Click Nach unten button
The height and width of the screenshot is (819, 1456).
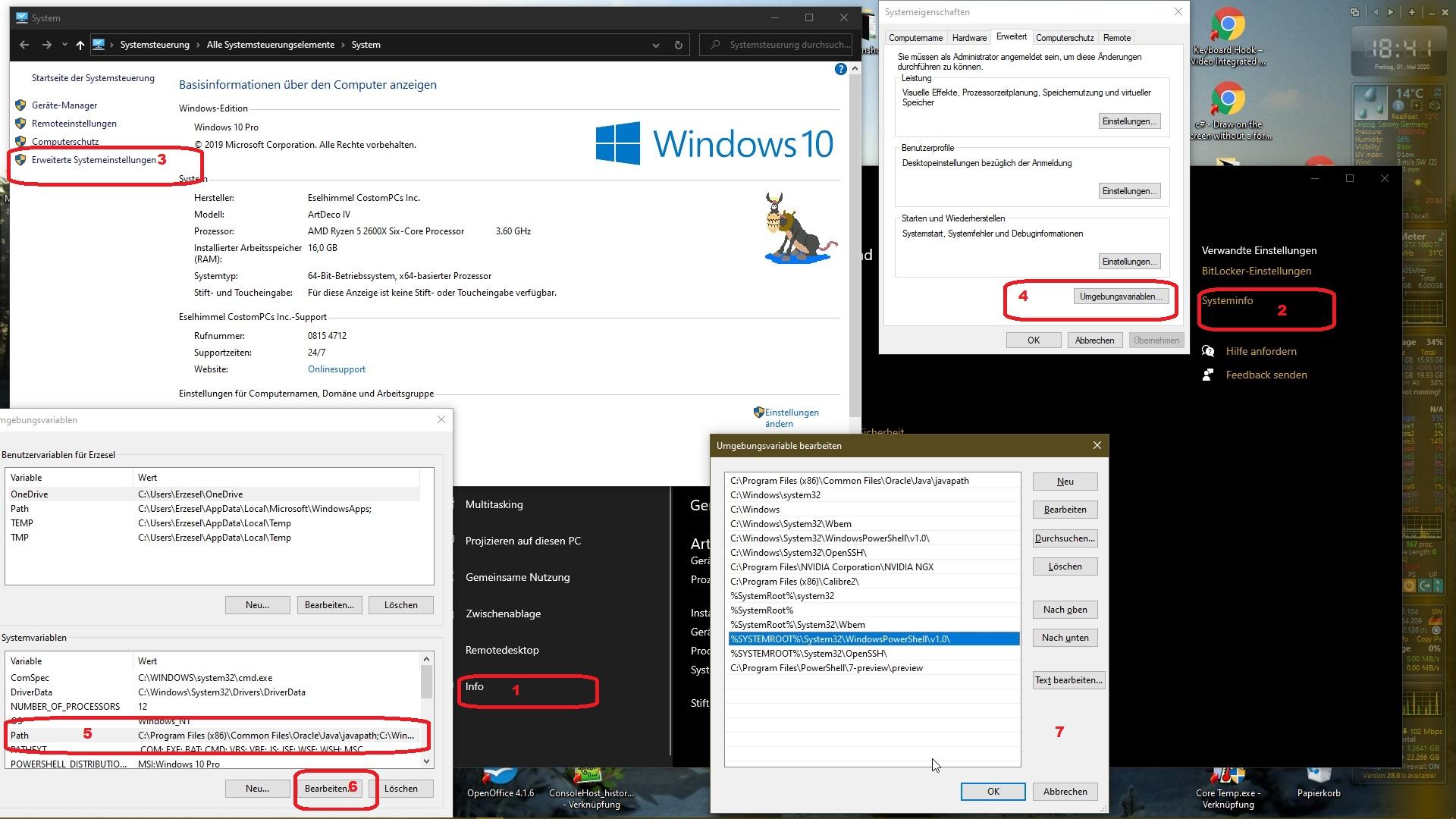[x=1065, y=638]
